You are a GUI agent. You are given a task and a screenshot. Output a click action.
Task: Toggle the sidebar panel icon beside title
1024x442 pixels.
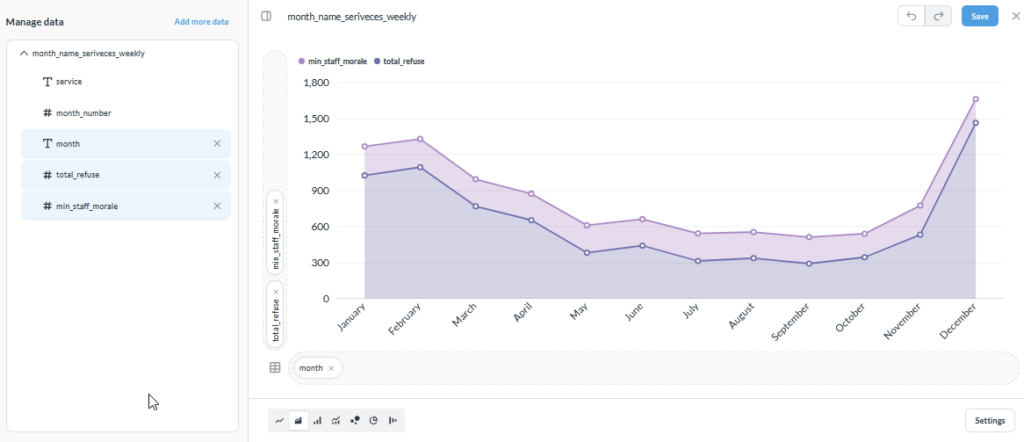(x=266, y=16)
